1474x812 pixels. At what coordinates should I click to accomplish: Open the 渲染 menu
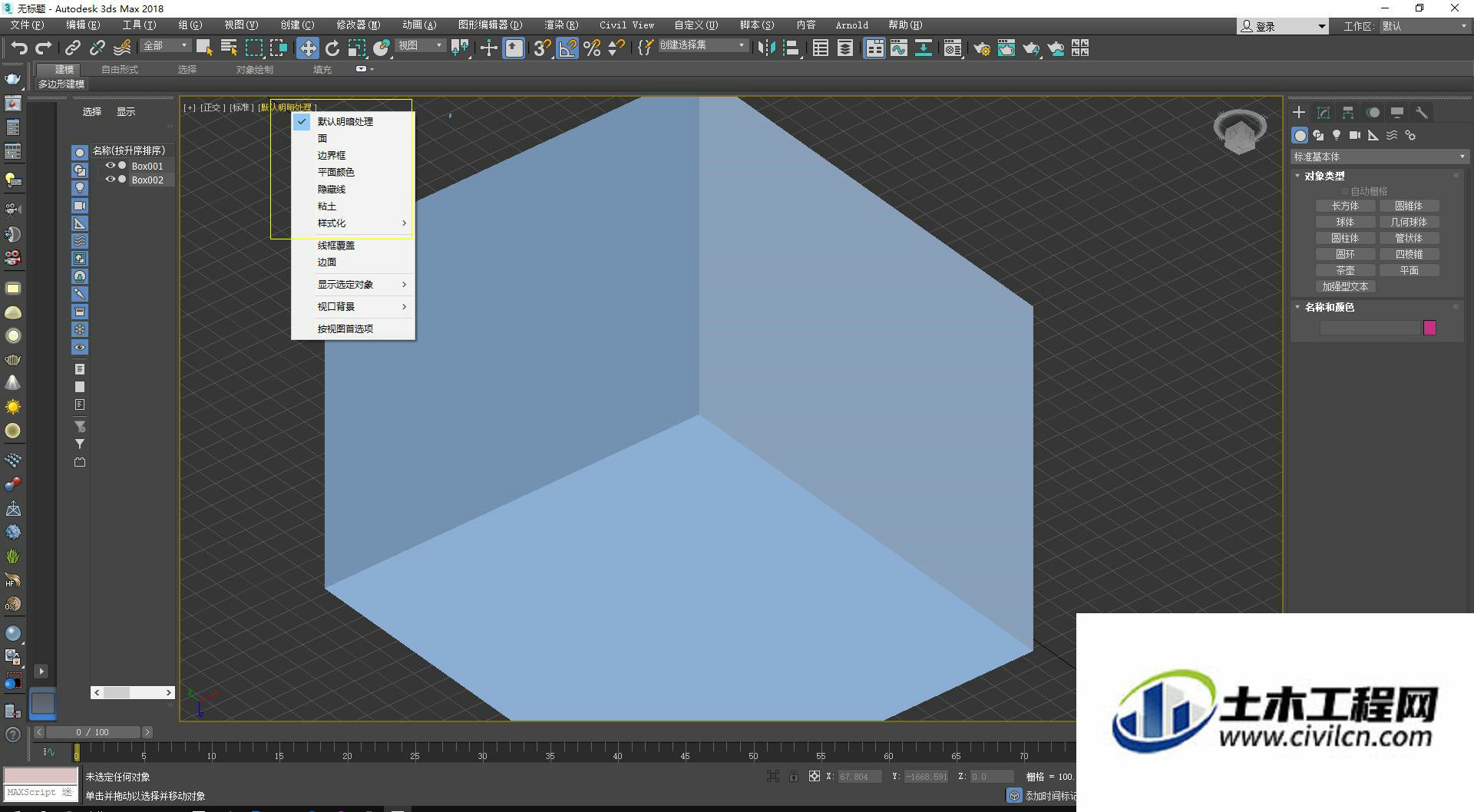[x=561, y=25]
